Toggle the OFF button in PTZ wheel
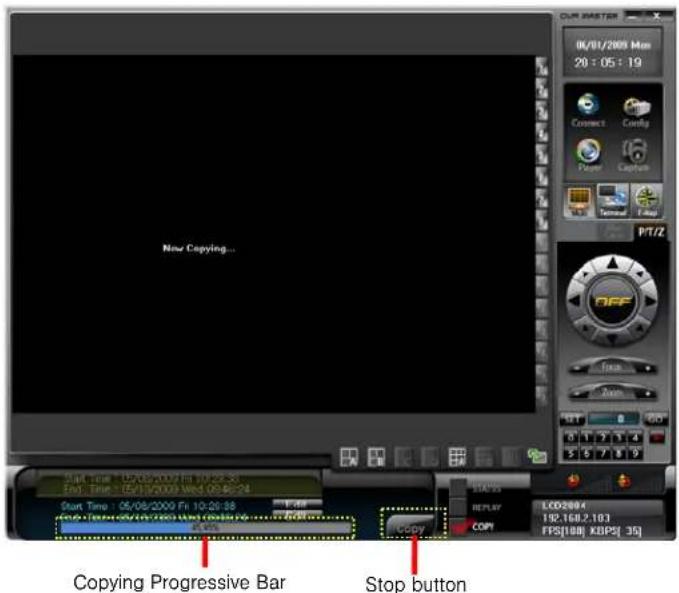The height and width of the screenshot is (593, 679). click(x=612, y=301)
